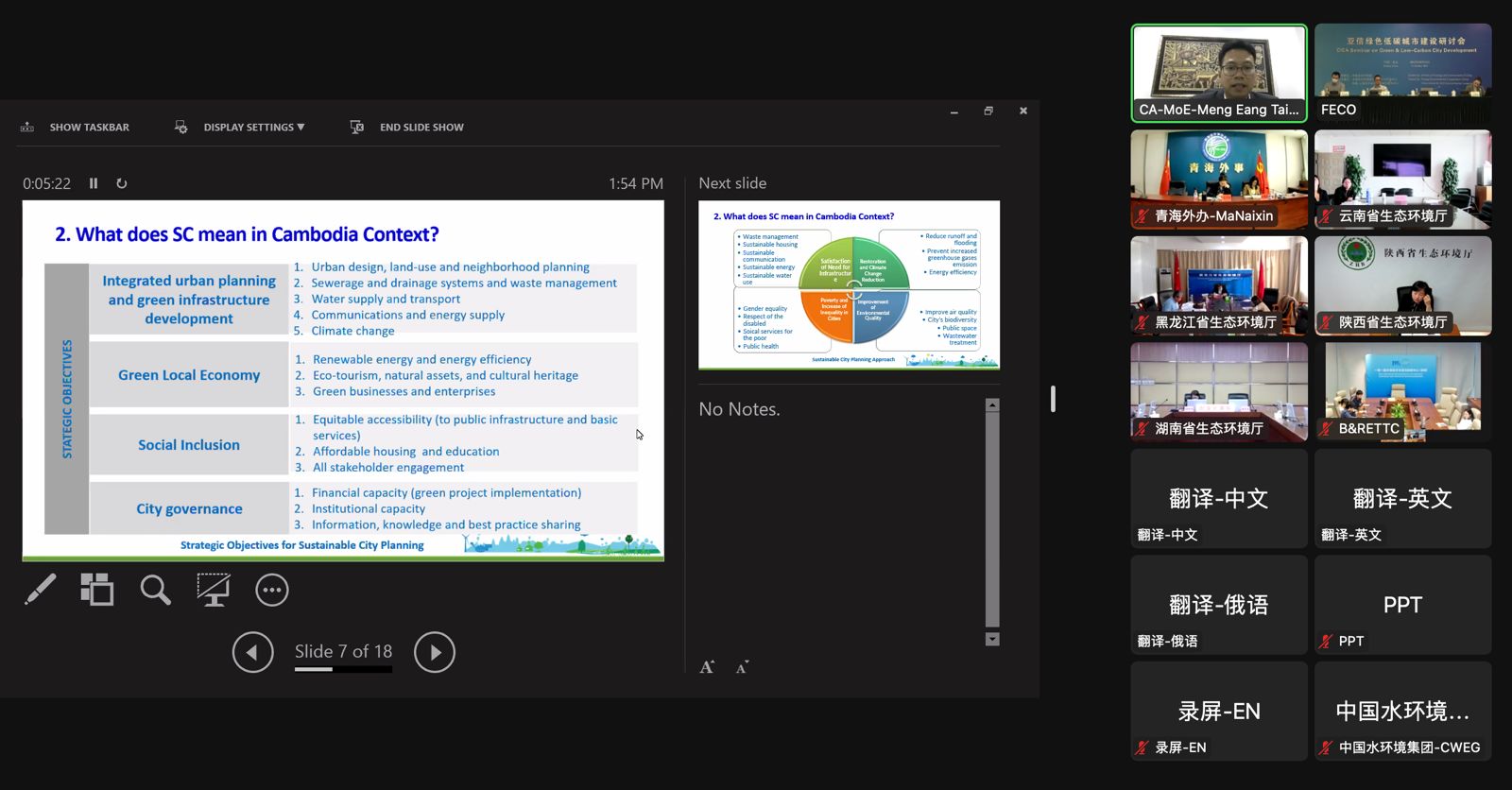Advance to the next slide
The image size is (1512, 790).
[435, 652]
